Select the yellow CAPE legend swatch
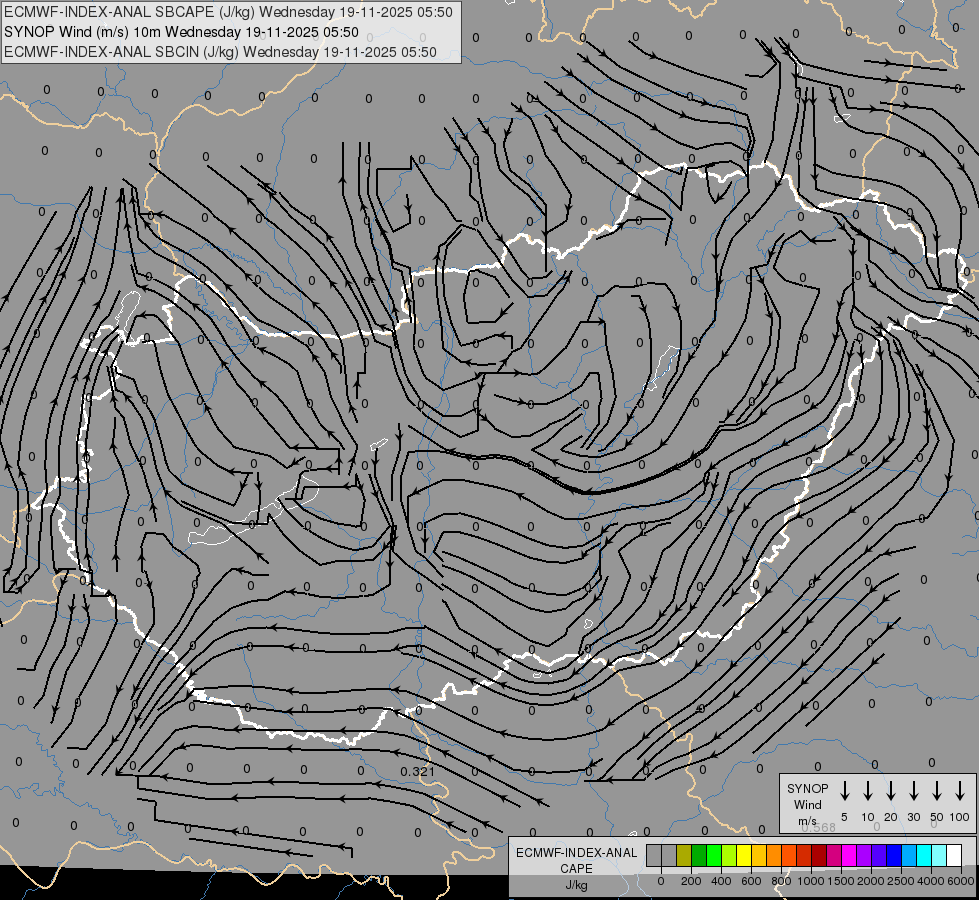The width and height of the screenshot is (979, 900). click(x=744, y=855)
